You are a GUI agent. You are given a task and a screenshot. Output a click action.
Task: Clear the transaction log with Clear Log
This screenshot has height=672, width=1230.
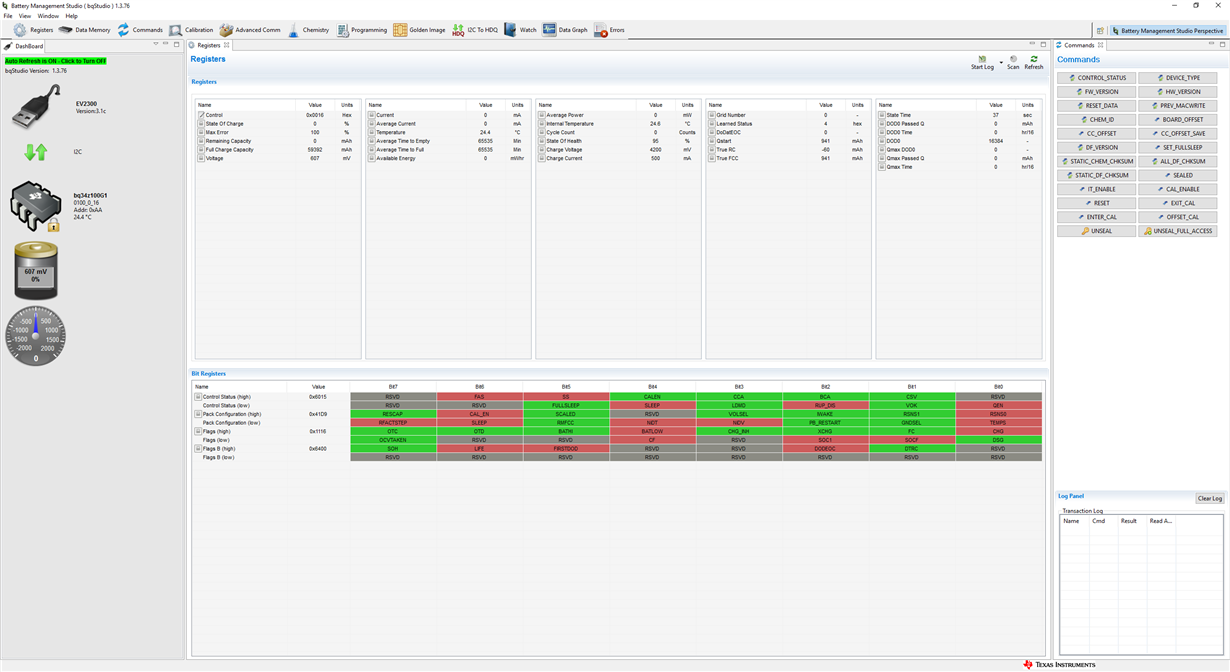1210,498
